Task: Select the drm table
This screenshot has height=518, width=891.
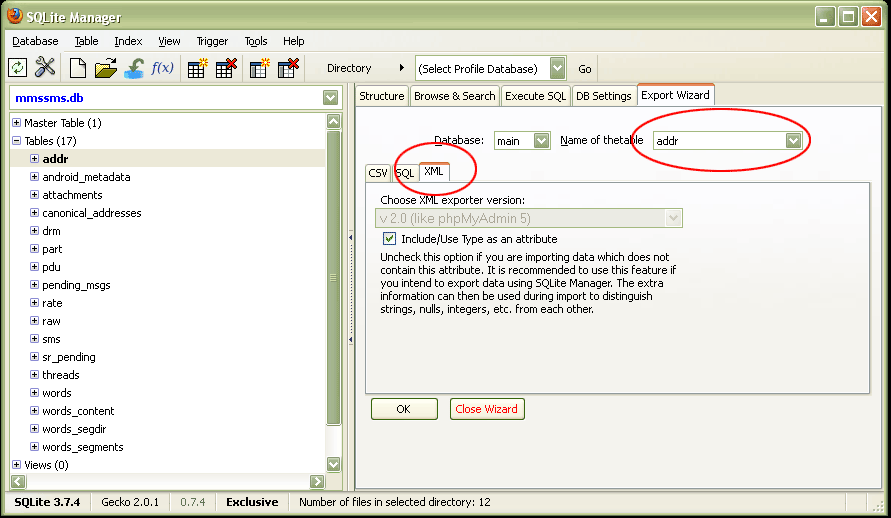Action: 51,231
